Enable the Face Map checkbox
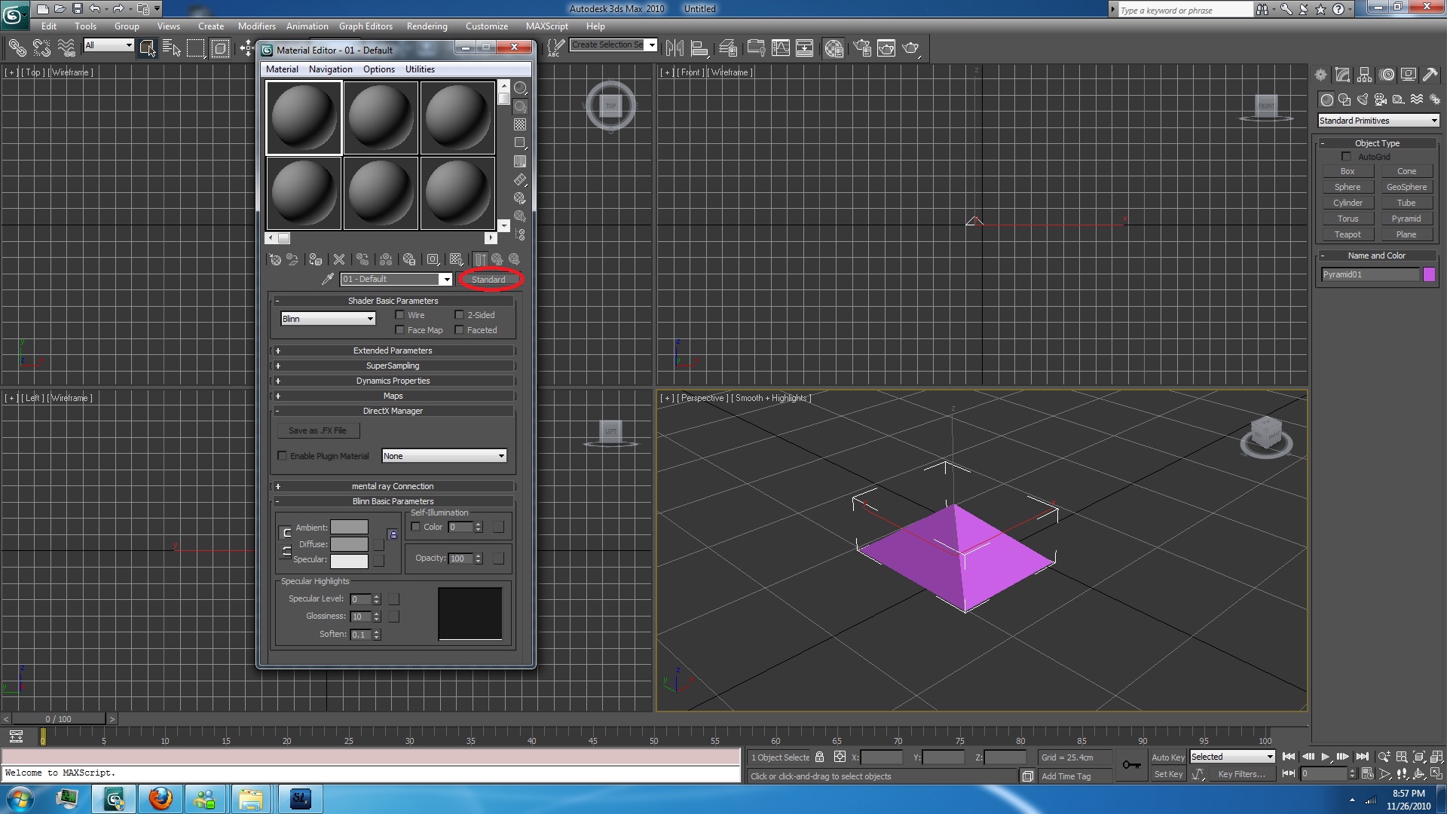This screenshot has width=1456, height=814. [x=399, y=329]
